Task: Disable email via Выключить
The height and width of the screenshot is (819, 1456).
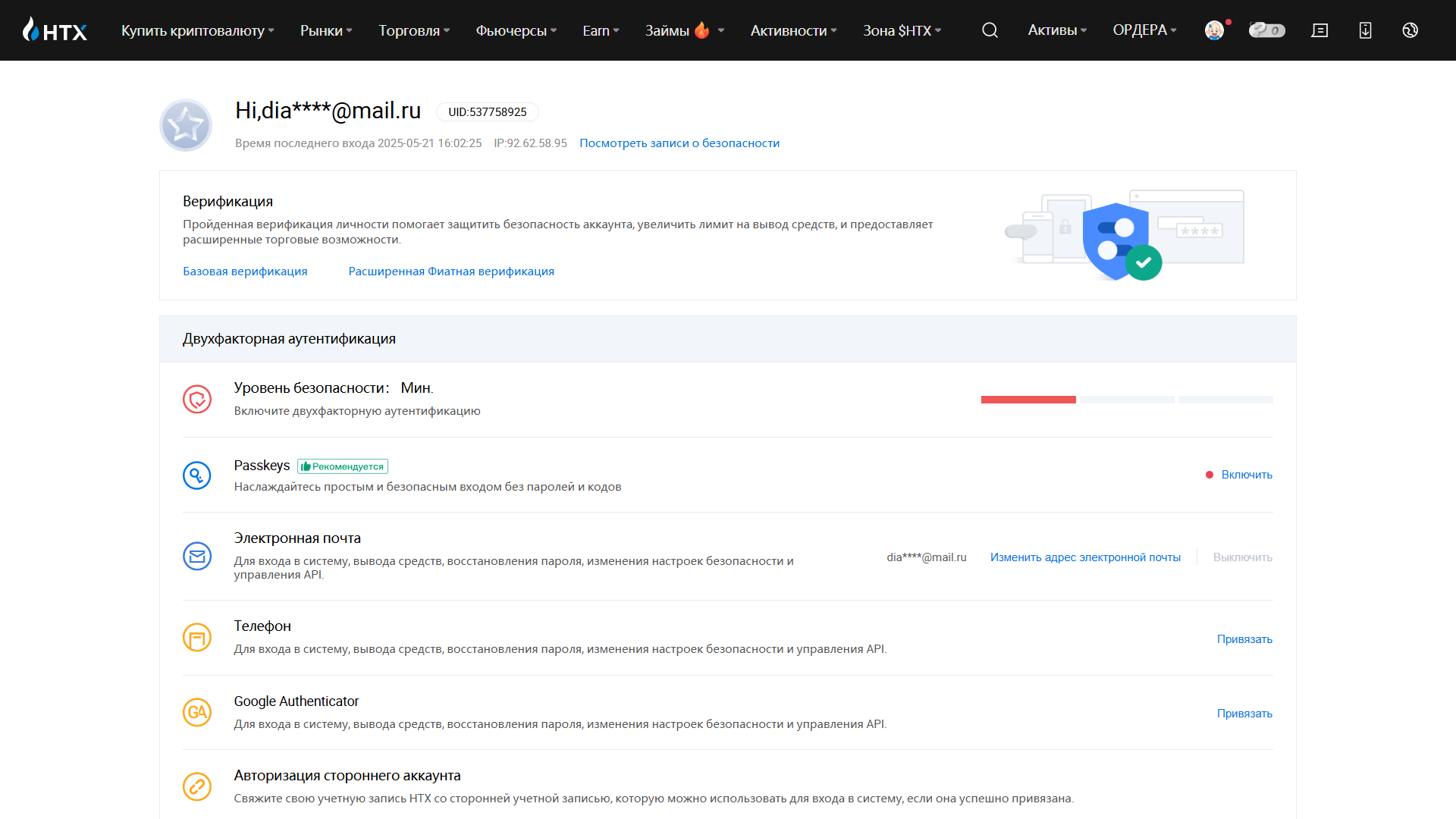Action: (x=1242, y=557)
